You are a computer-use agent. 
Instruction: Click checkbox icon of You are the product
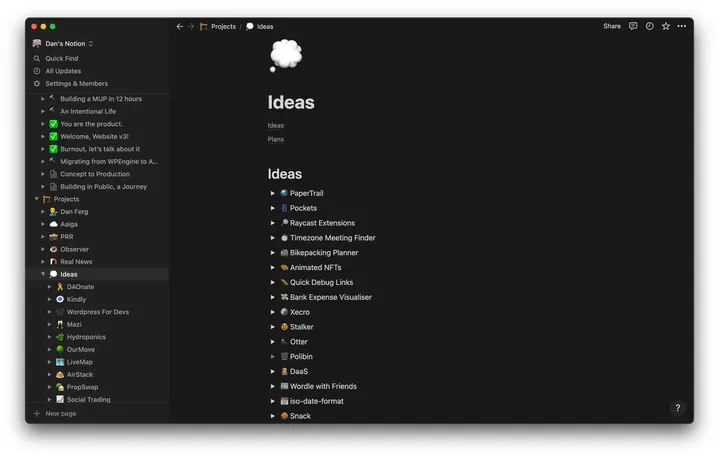(x=53, y=124)
